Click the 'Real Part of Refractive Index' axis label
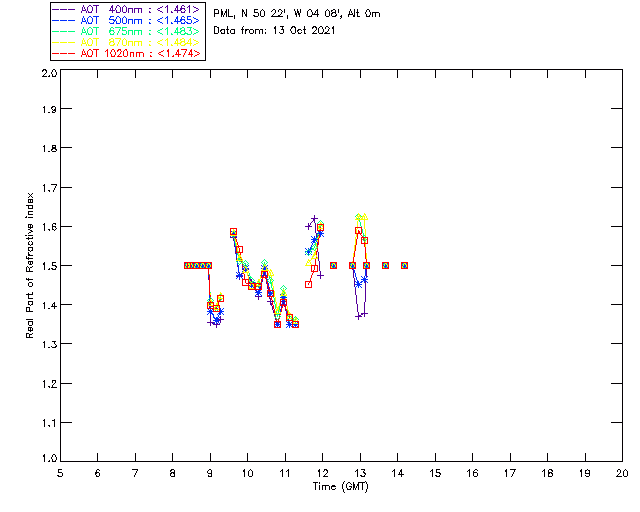 coord(29,265)
